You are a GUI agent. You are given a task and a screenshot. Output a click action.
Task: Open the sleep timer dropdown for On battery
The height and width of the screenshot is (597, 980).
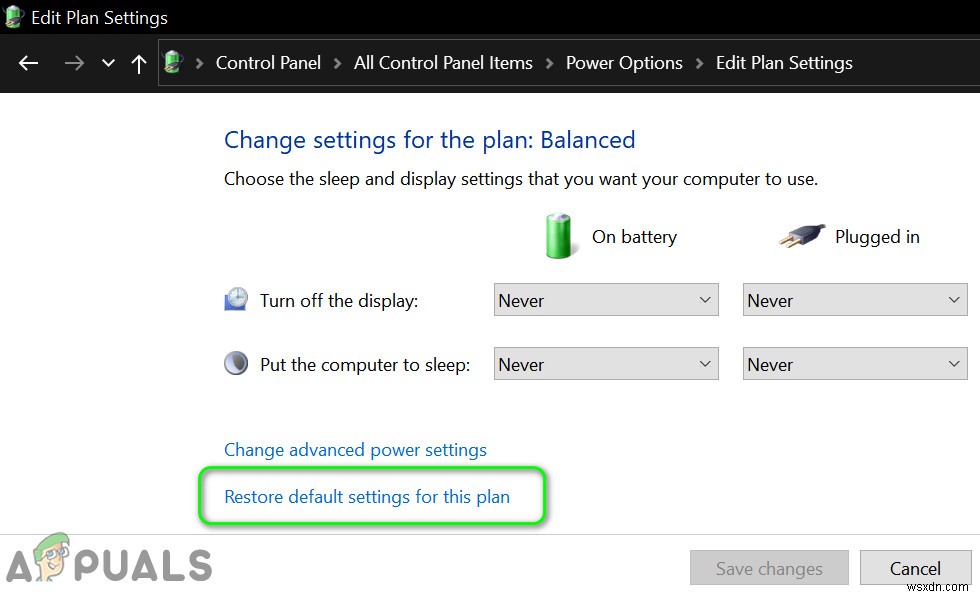(x=606, y=363)
